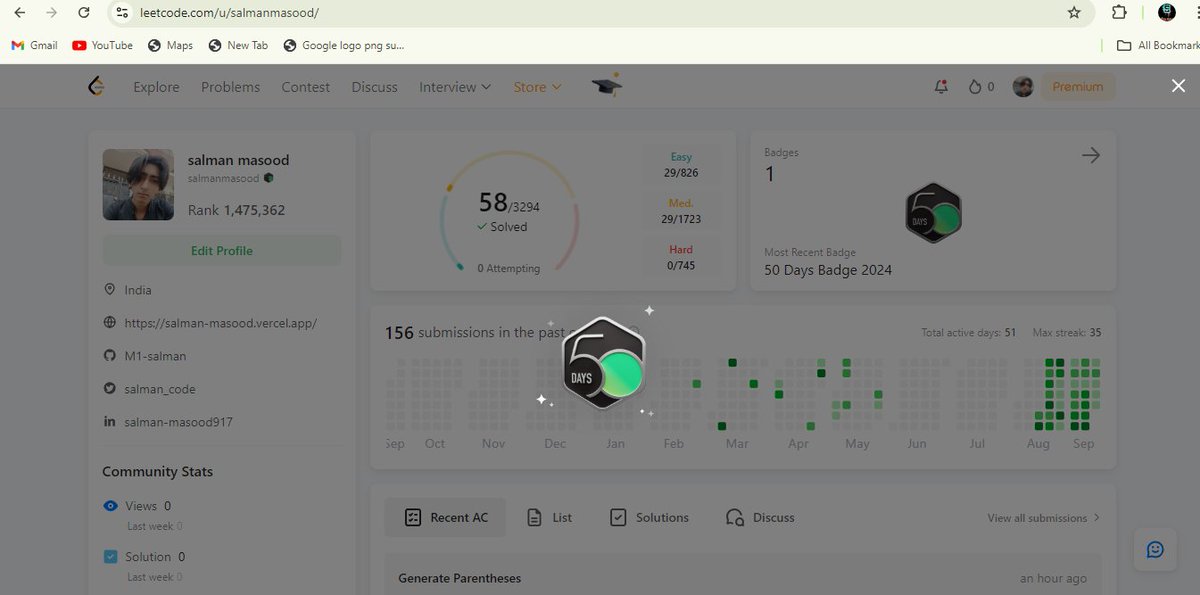Open Discuss in navbar
This screenshot has width=1200, height=595.
tap(374, 87)
